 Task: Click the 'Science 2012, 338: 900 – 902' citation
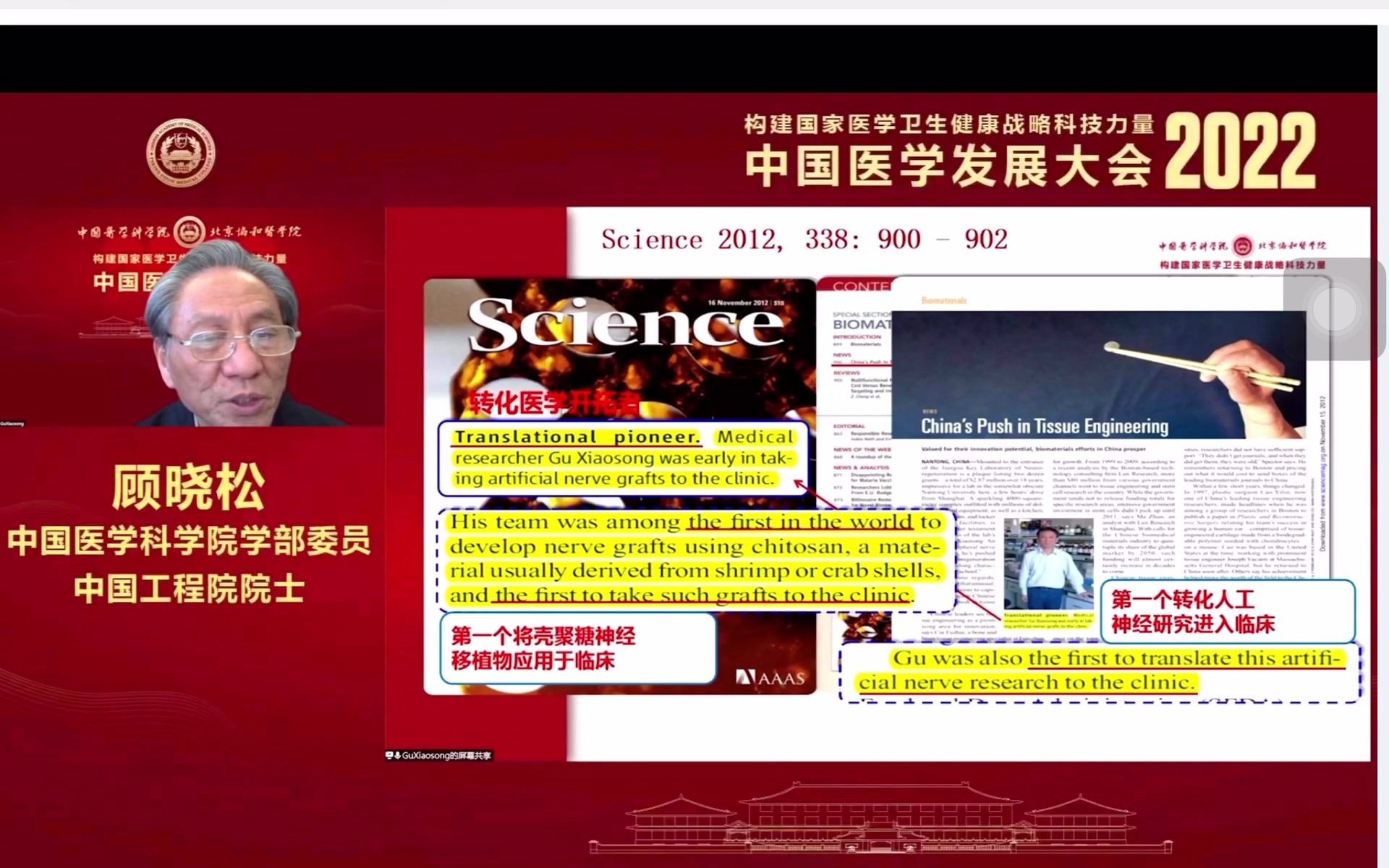click(804, 239)
